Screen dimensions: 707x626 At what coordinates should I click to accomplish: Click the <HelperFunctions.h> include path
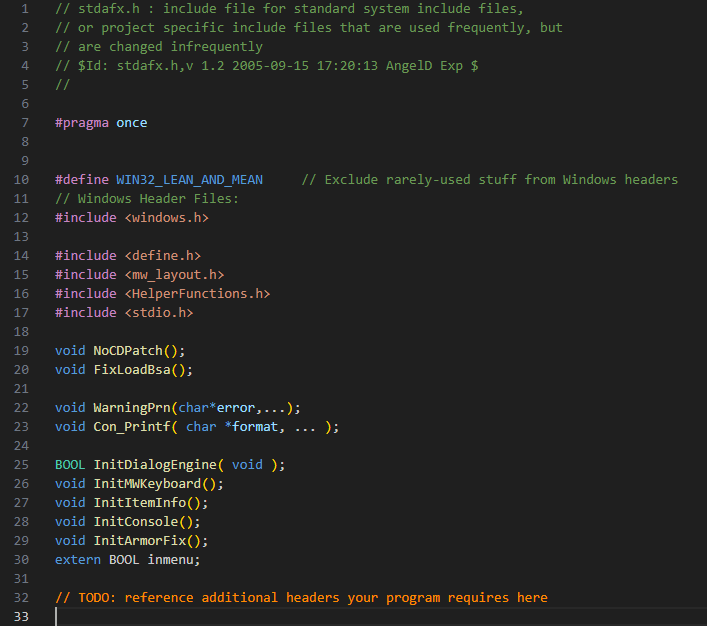click(x=197, y=294)
